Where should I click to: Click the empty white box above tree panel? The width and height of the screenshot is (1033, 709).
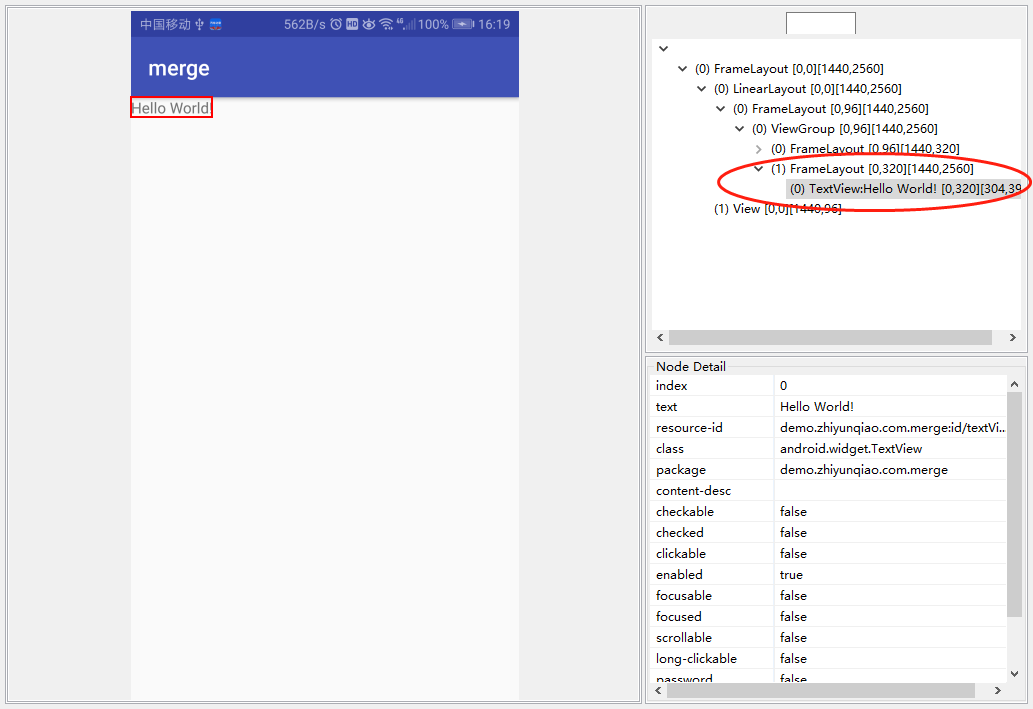click(821, 23)
